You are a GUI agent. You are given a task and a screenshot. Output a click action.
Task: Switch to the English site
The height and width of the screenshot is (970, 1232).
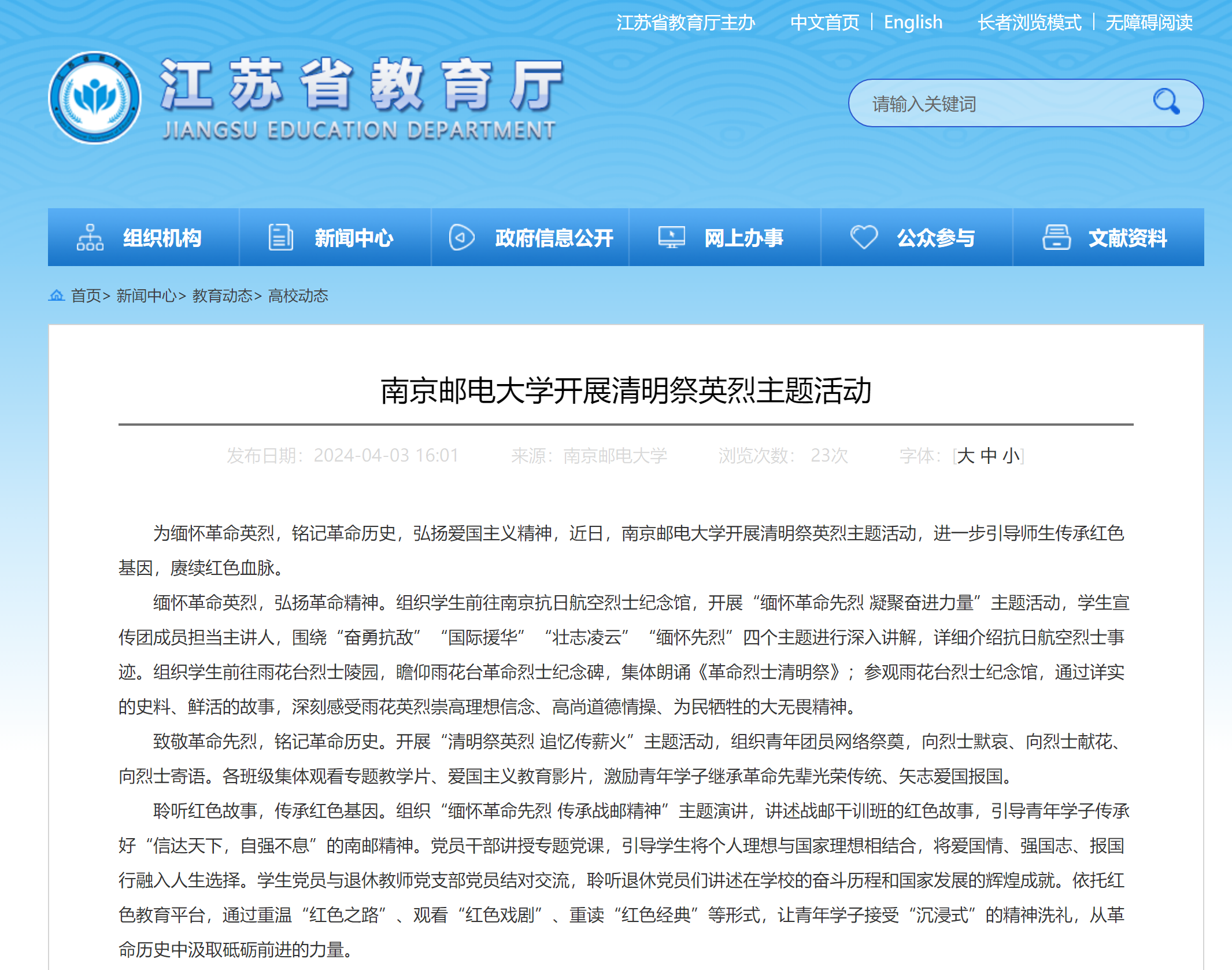click(x=913, y=23)
